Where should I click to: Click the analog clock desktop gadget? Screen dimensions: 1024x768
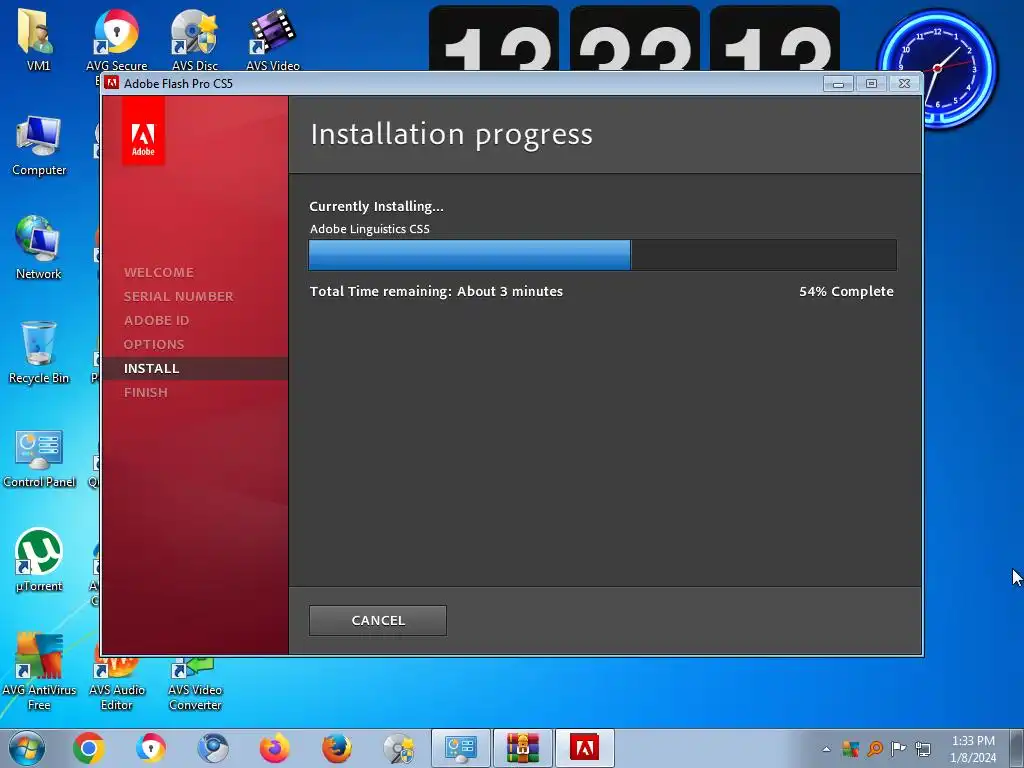tap(937, 68)
